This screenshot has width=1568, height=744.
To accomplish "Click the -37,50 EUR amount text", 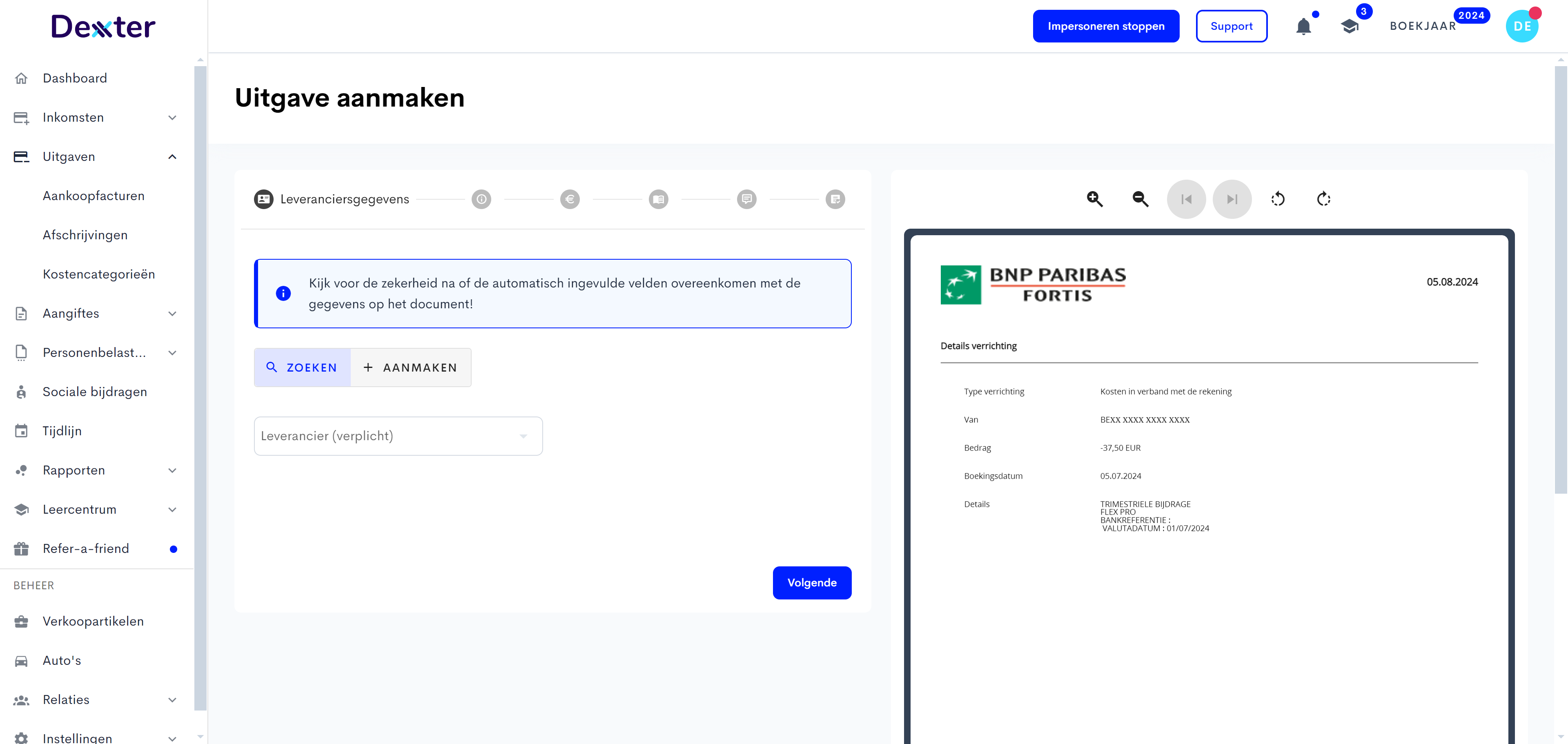I will [x=1120, y=448].
